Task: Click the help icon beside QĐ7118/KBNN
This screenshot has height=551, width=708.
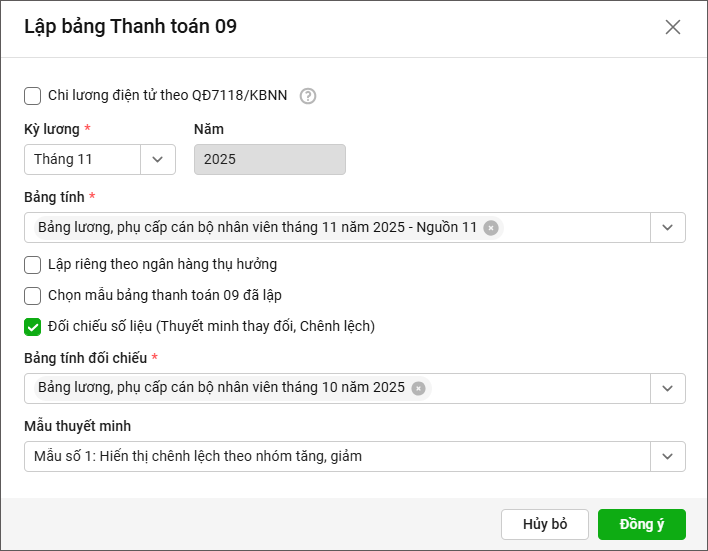Action: click(x=308, y=96)
